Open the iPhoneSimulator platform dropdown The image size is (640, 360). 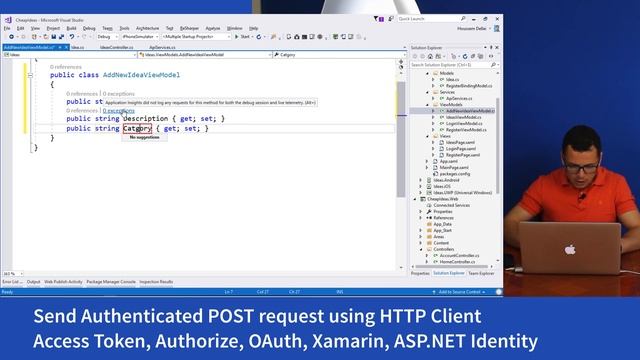(140, 37)
